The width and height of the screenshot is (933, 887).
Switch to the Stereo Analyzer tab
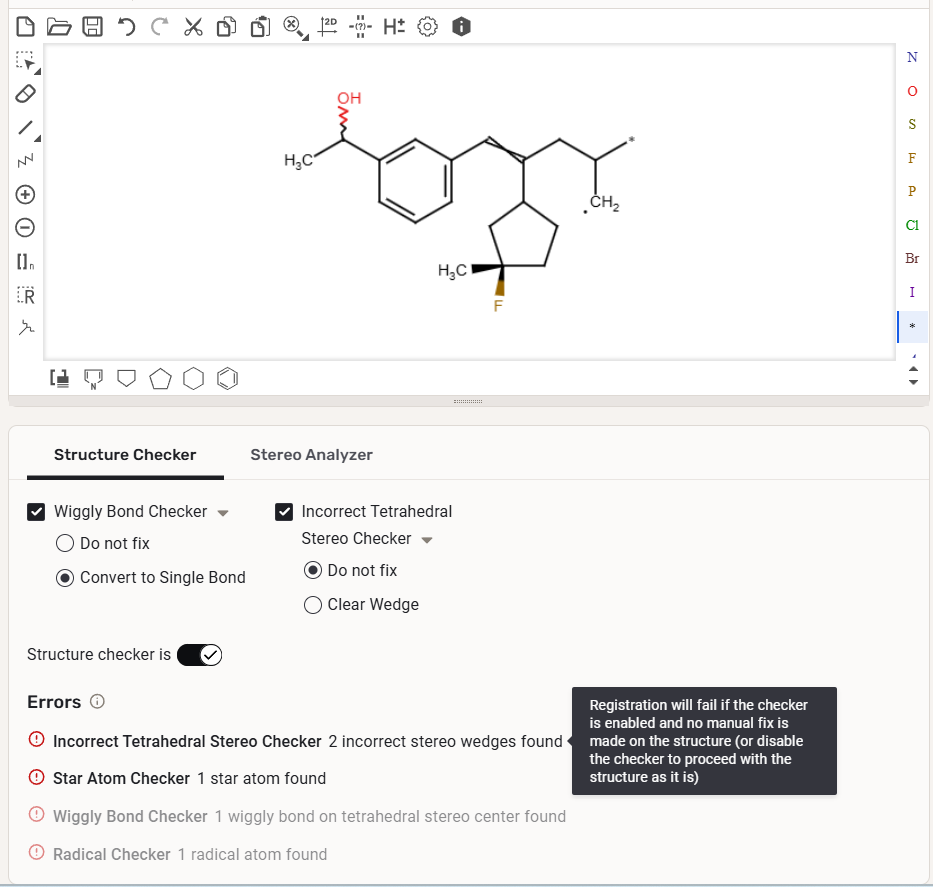click(311, 455)
